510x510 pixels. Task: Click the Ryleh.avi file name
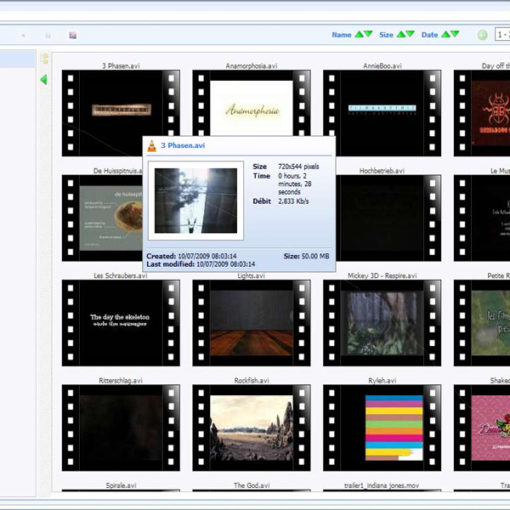coord(382,380)
